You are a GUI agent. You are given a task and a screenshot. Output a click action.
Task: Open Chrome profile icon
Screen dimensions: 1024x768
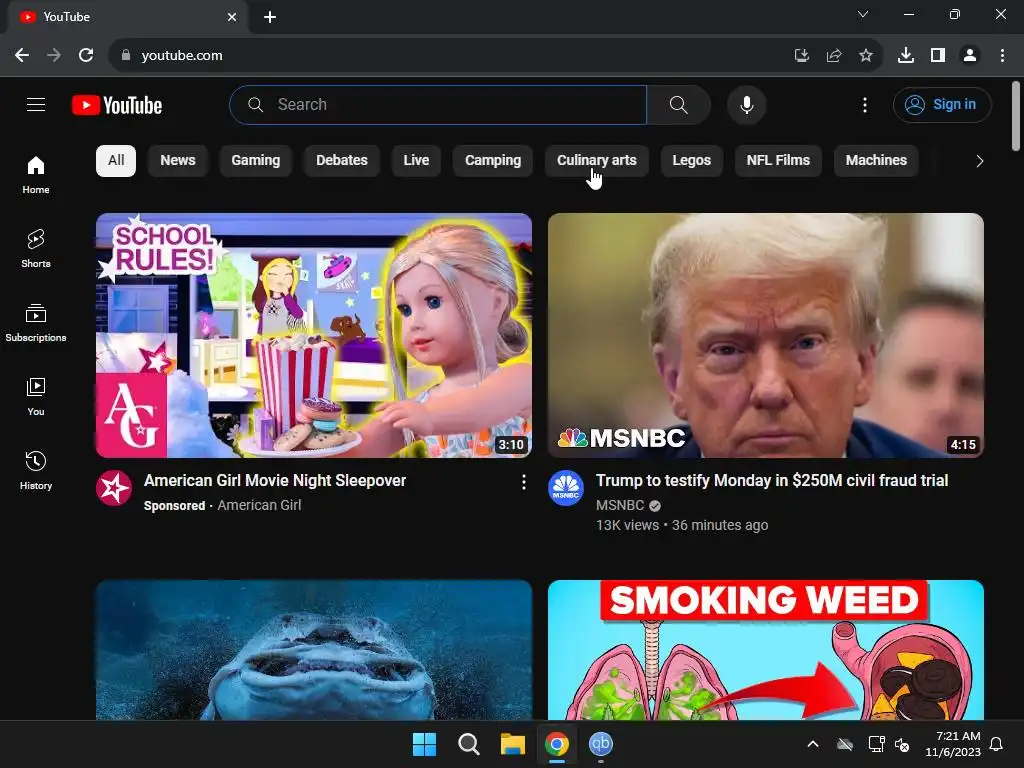pos(970,56)
